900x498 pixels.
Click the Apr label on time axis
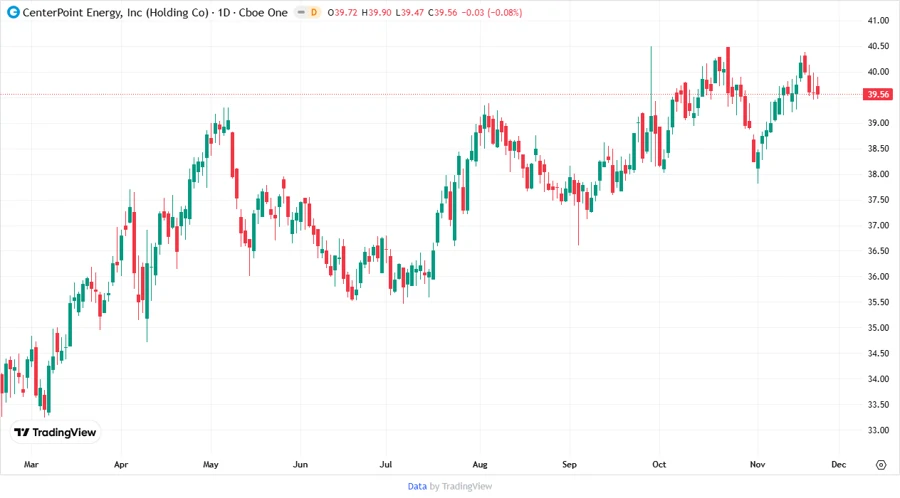point(121,464)
